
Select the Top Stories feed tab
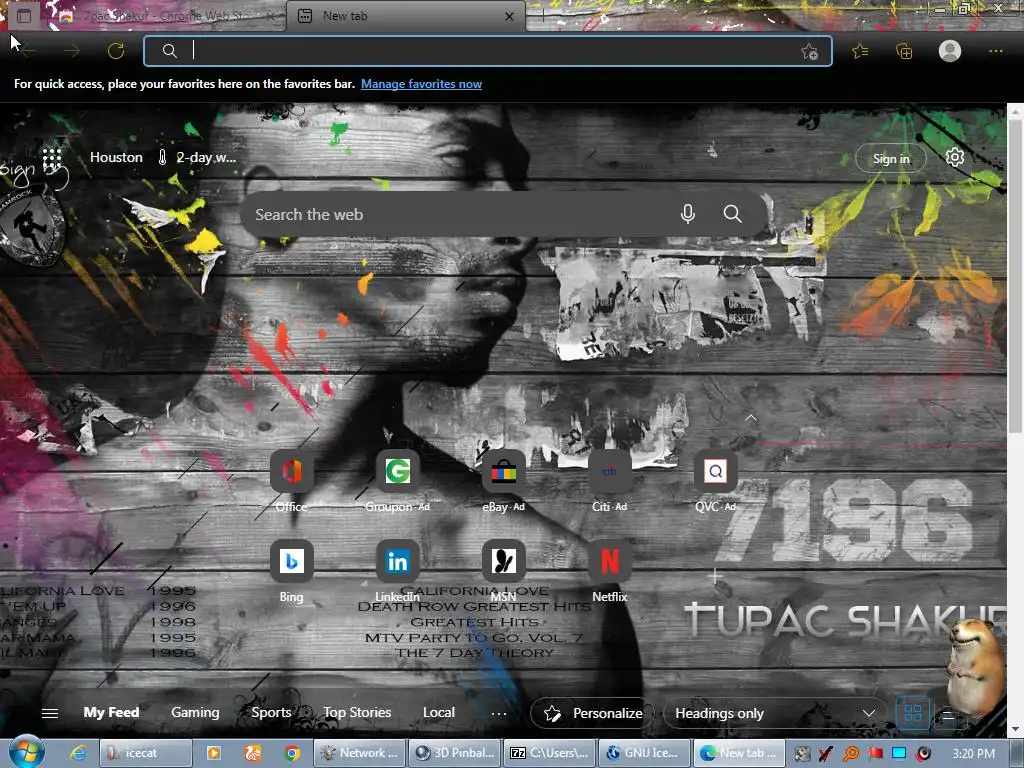click(x=357, y=712)
